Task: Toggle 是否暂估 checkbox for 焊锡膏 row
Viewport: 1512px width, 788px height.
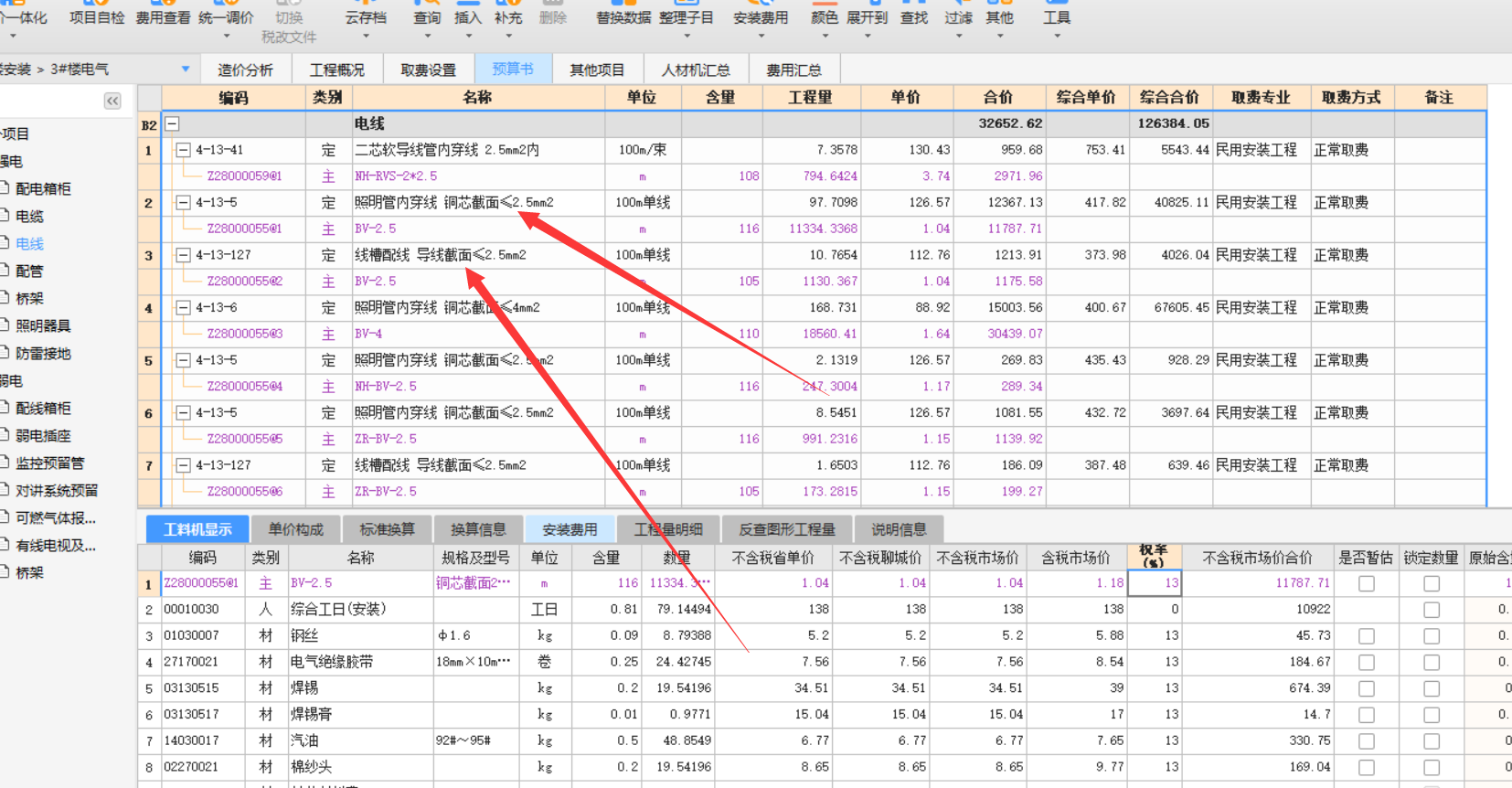Action: coord(1367,715)
